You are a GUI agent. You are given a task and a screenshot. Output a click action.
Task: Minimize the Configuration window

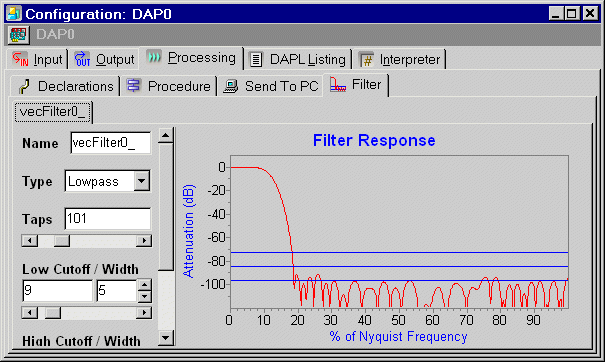(x=556, y=14)
